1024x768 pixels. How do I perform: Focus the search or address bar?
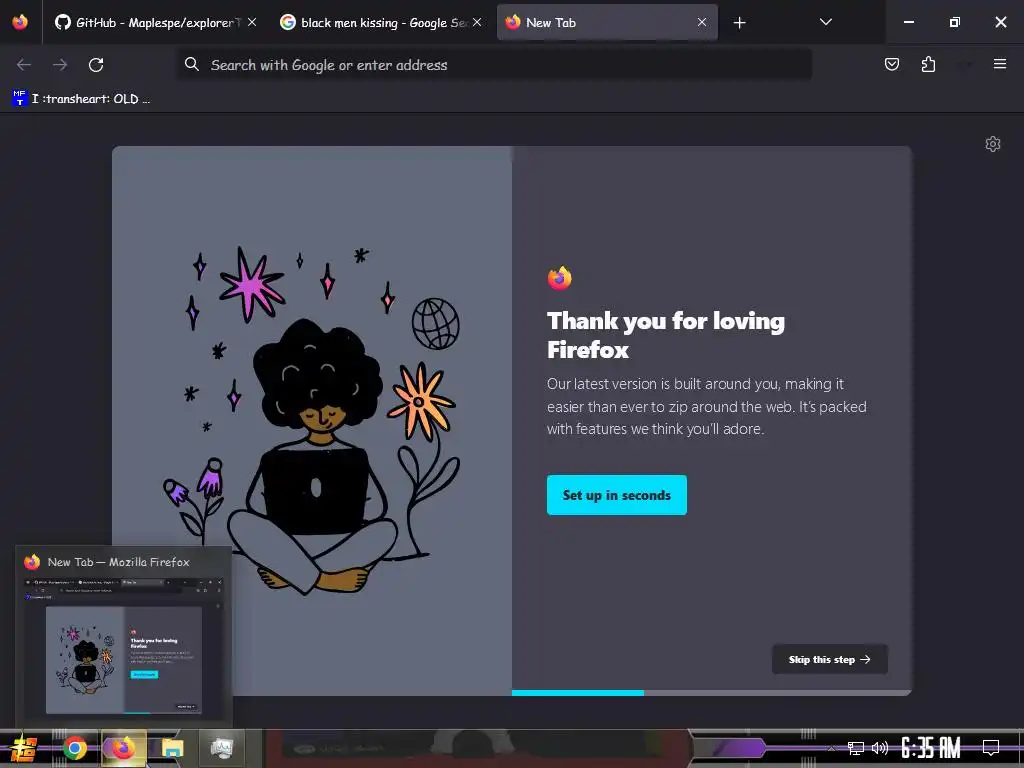[494, 65]
